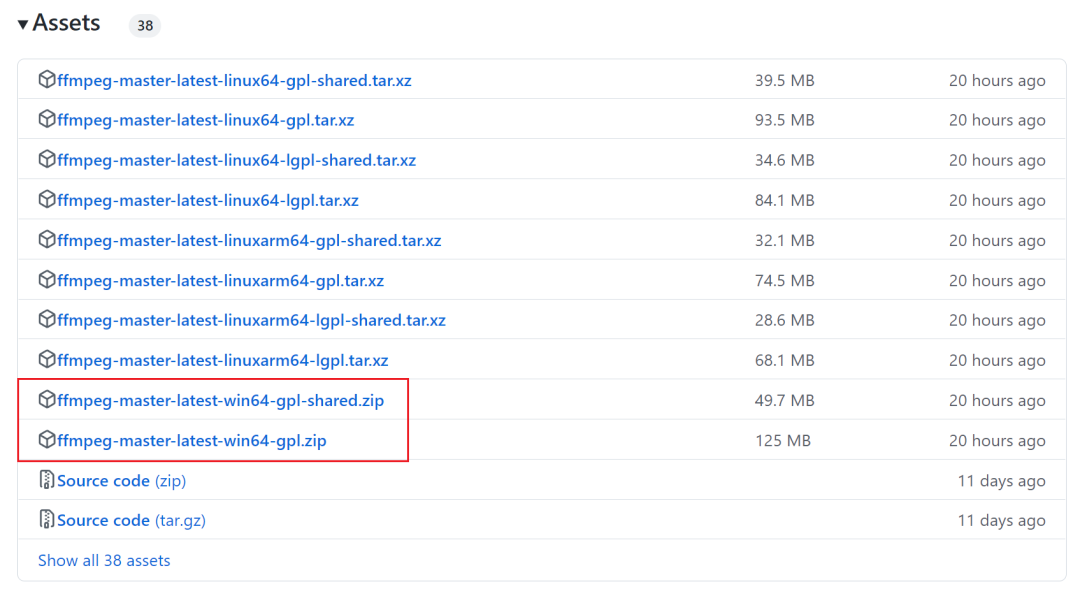Click 20 hours ago in the 125 MB row
This screenshot has width=1080, height=596.
point(997,440)
